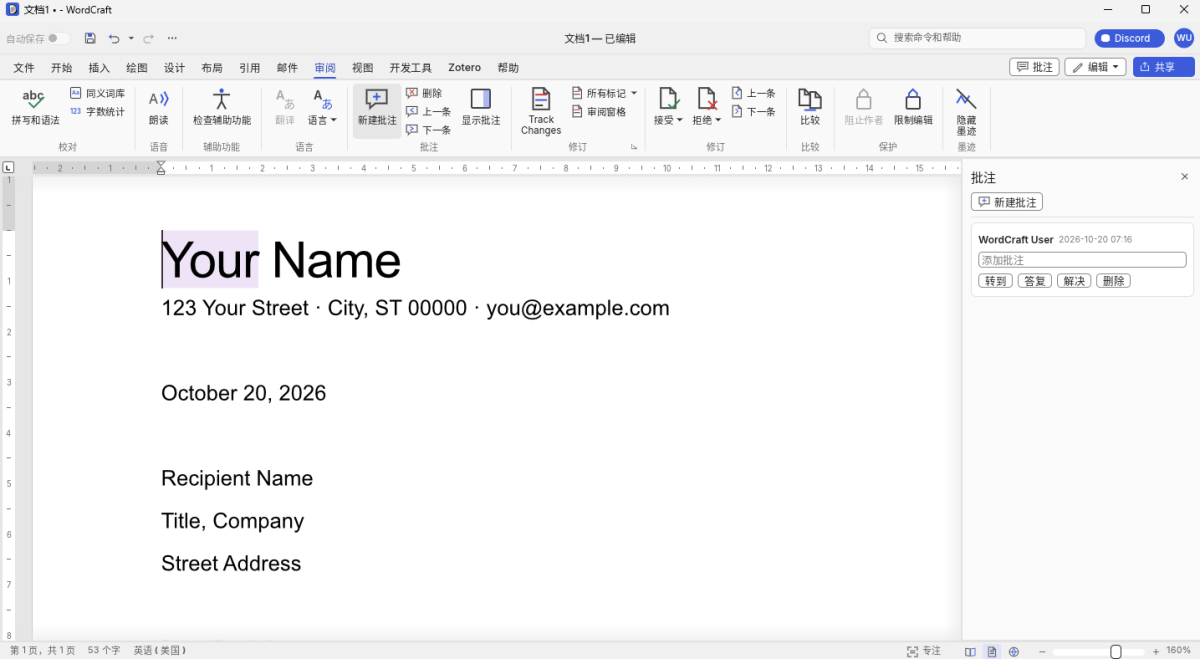Image resolution: width=1200 pixels, height=659 pixels.
Task: Open more quick access options (ellipsis)
Action: point(172,38)
